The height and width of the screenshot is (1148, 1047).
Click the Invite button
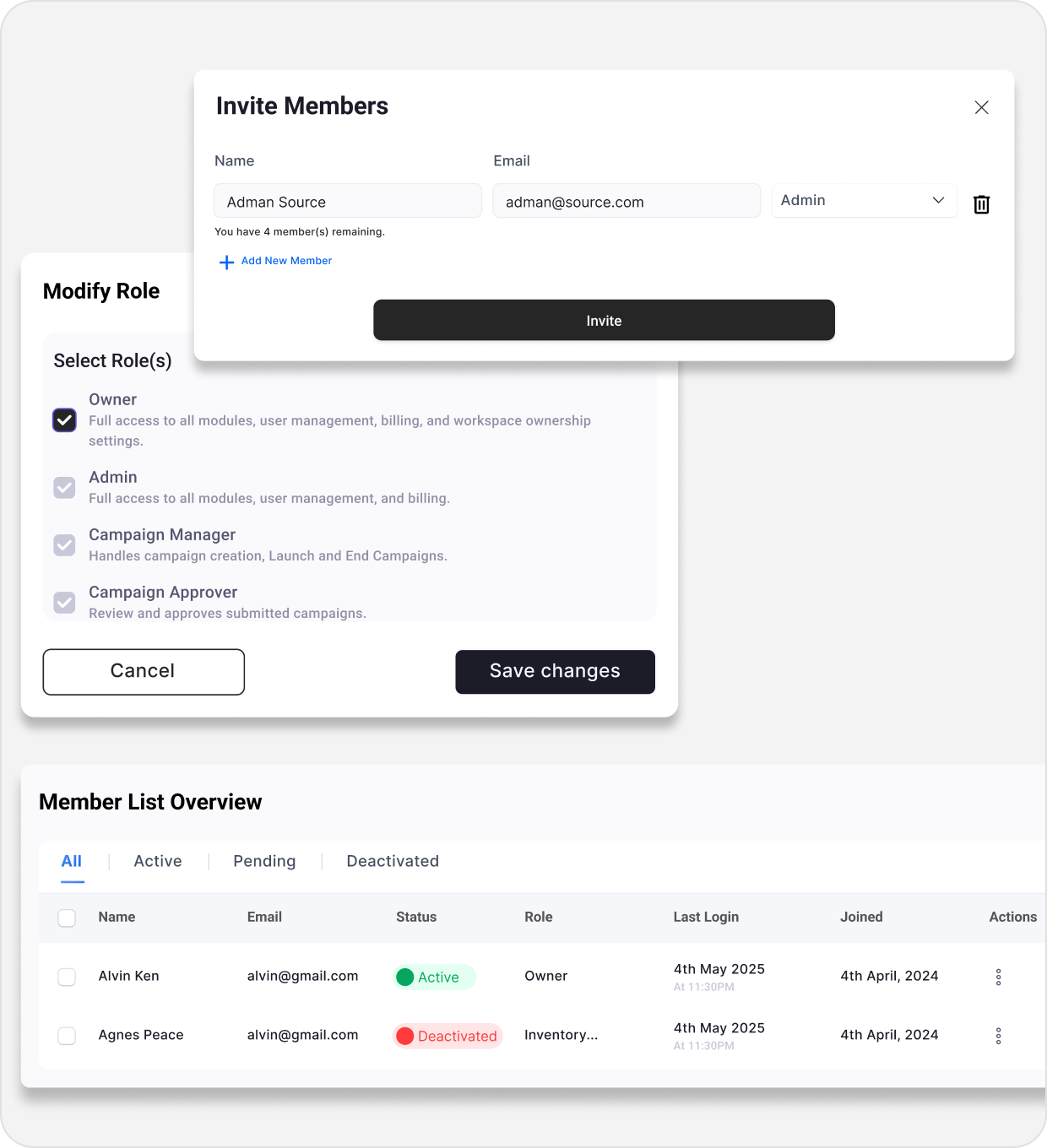604,321
